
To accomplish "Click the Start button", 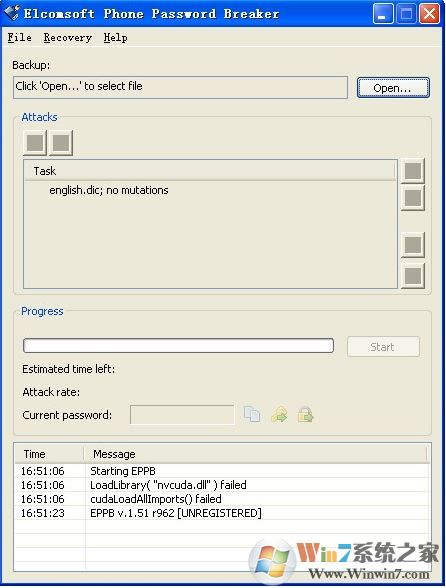I will (x=383, y=347).
